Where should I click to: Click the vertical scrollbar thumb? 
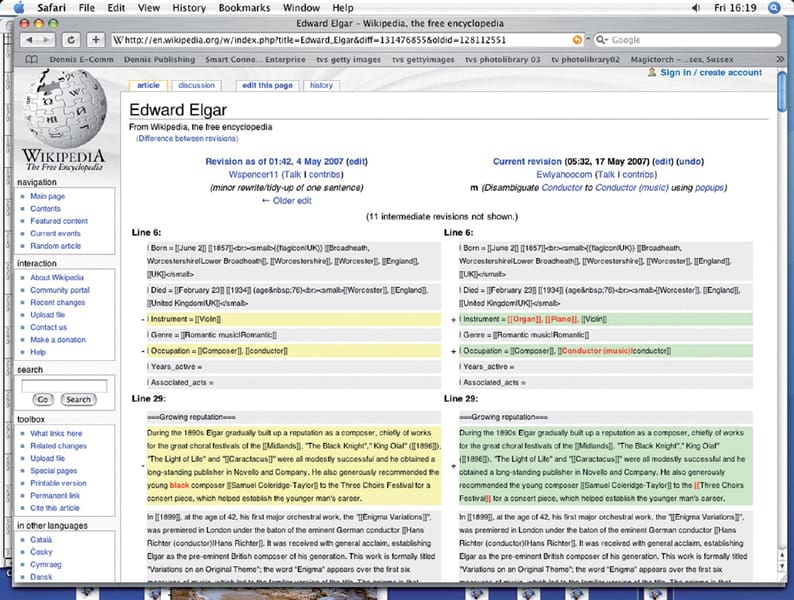click(782, 91)
